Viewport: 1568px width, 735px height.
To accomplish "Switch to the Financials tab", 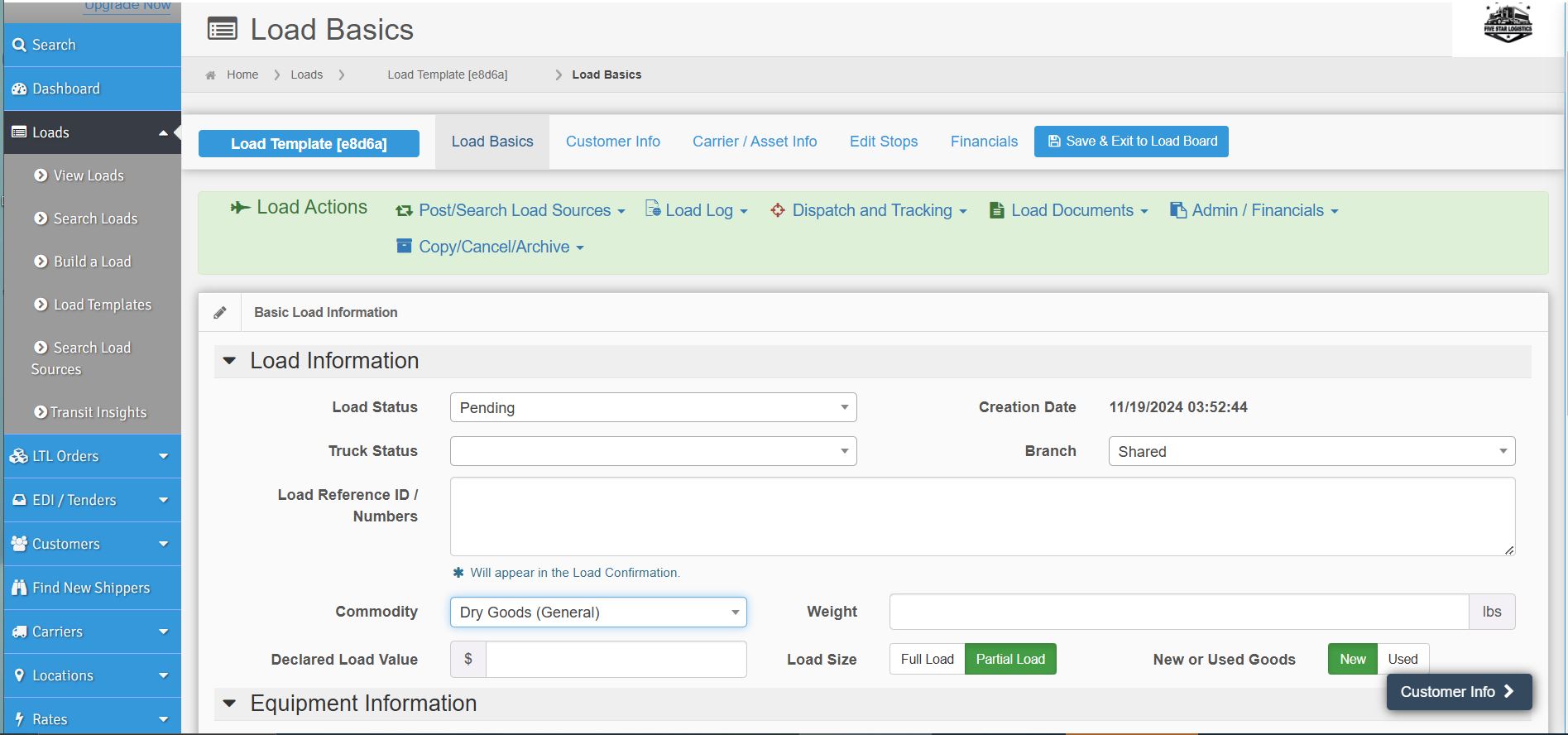I will 984,142.
